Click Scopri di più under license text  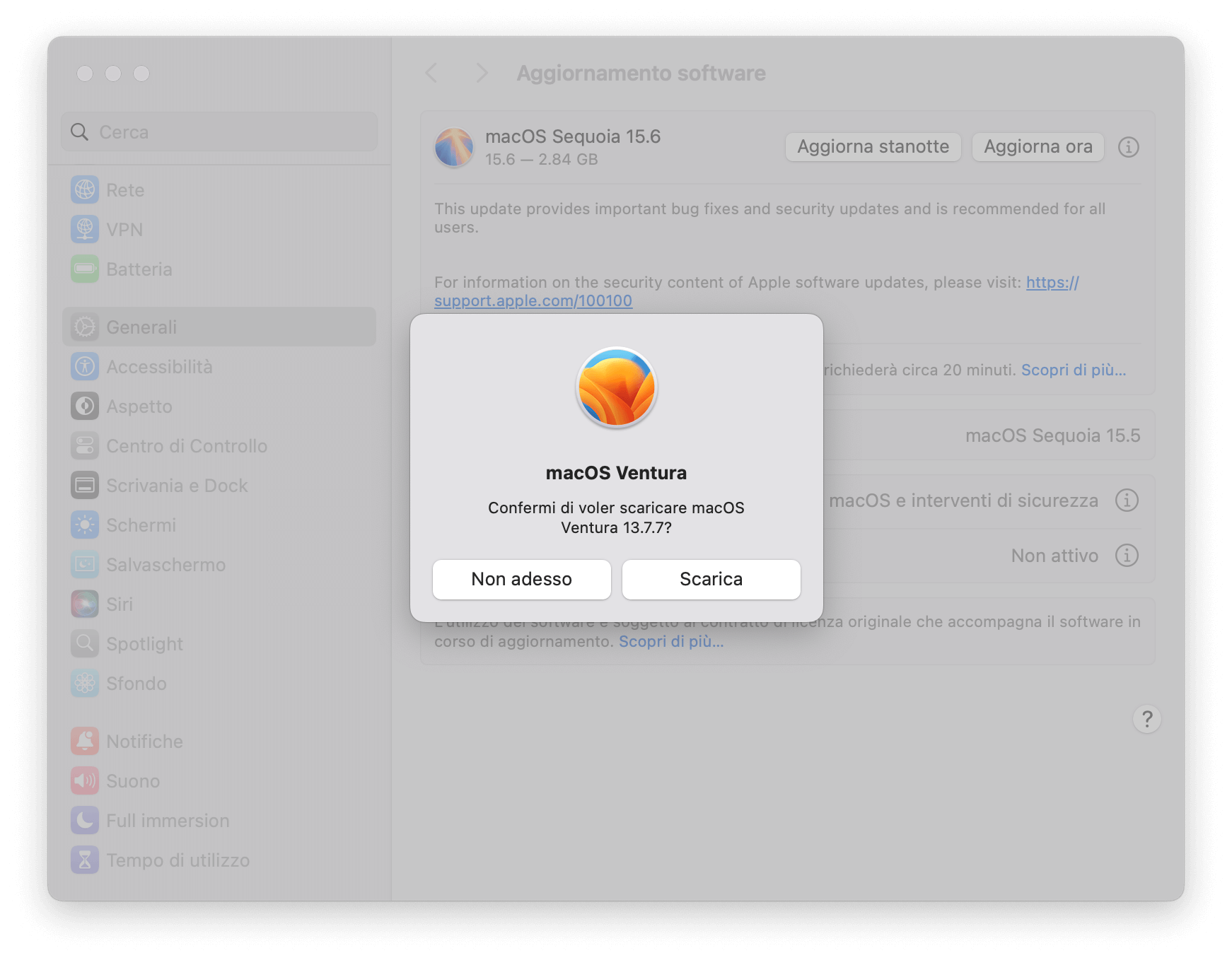pos(671,642)
